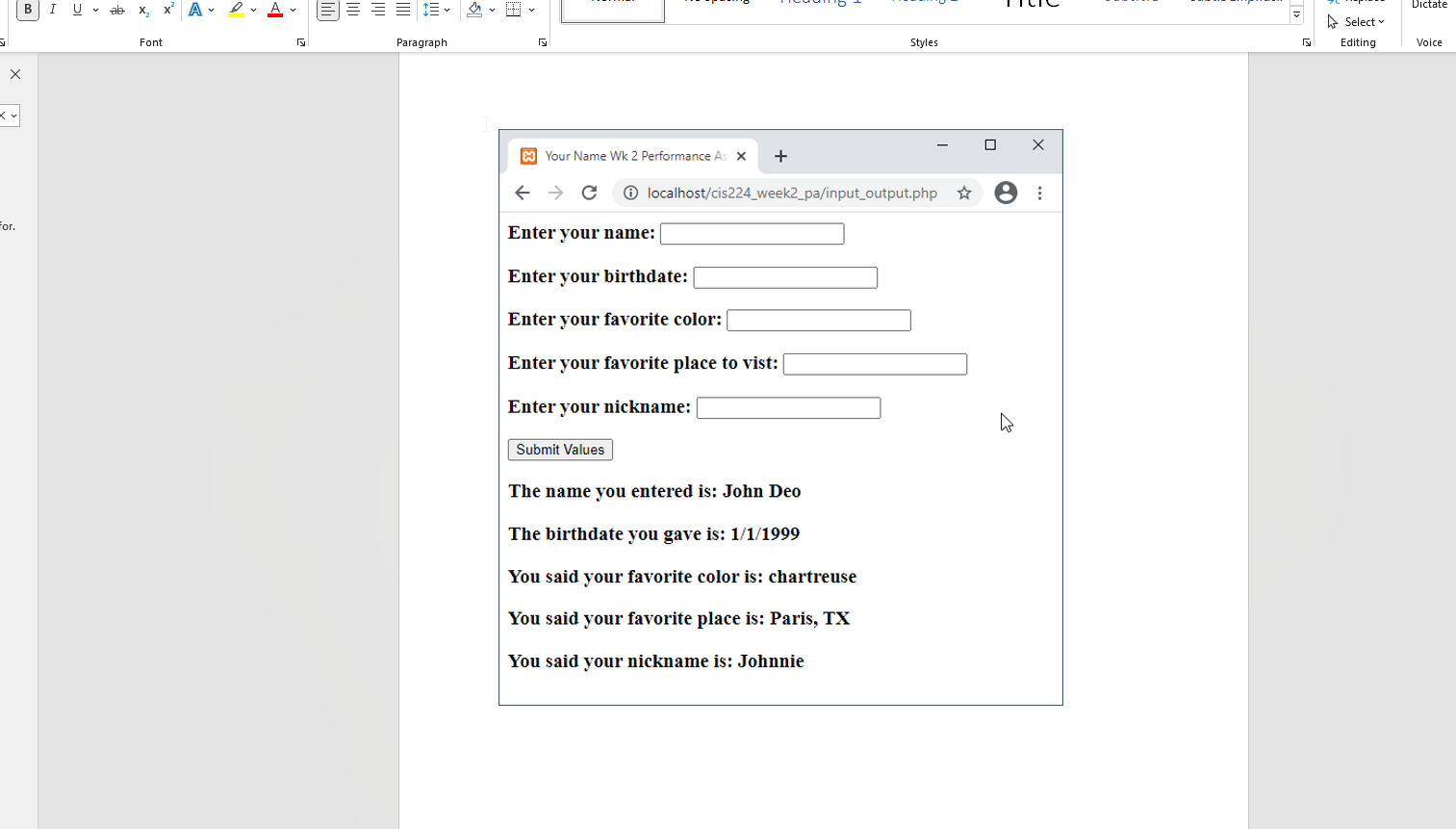Click the localhost URL in address bar
The width and height of the screenshot is (1456, 829).
tap(792, 193)
